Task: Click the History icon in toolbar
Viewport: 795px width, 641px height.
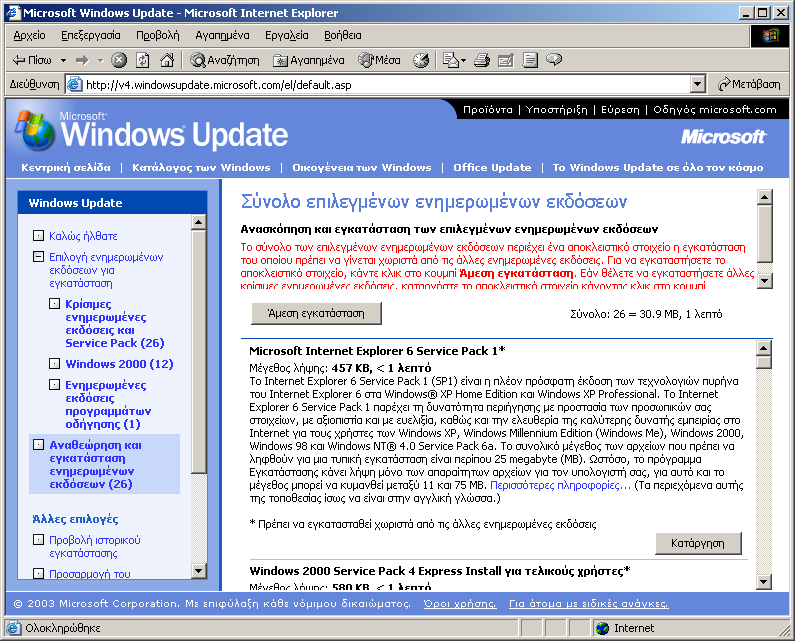Action: (x=421, y=60)
